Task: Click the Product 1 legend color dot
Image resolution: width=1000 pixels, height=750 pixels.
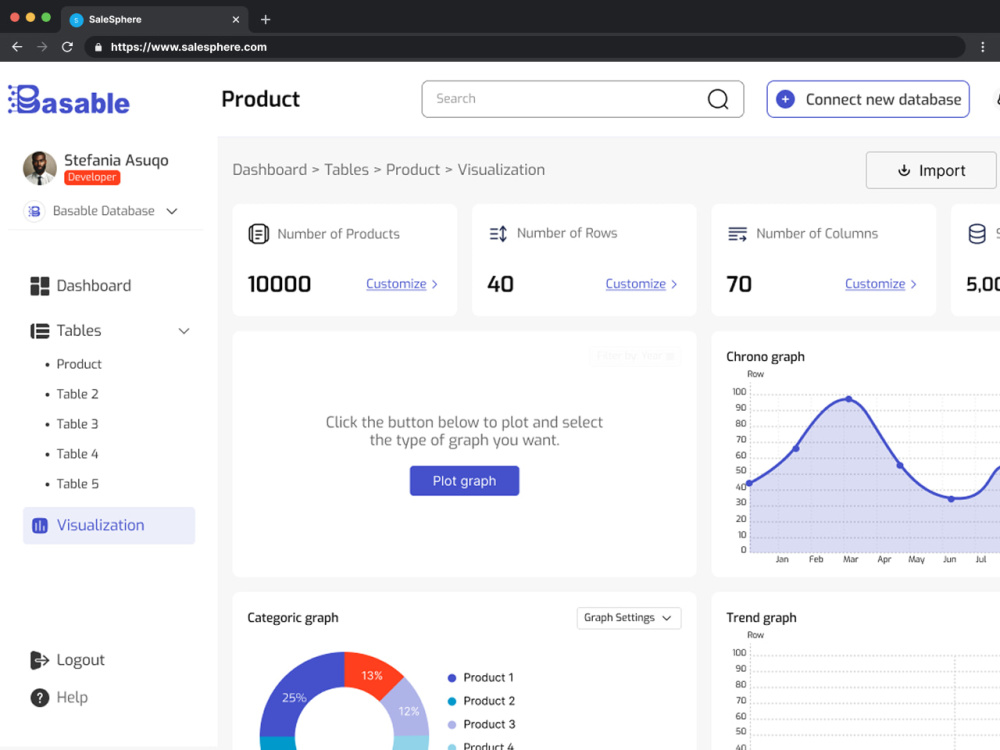Action: (x=452, y=678)
